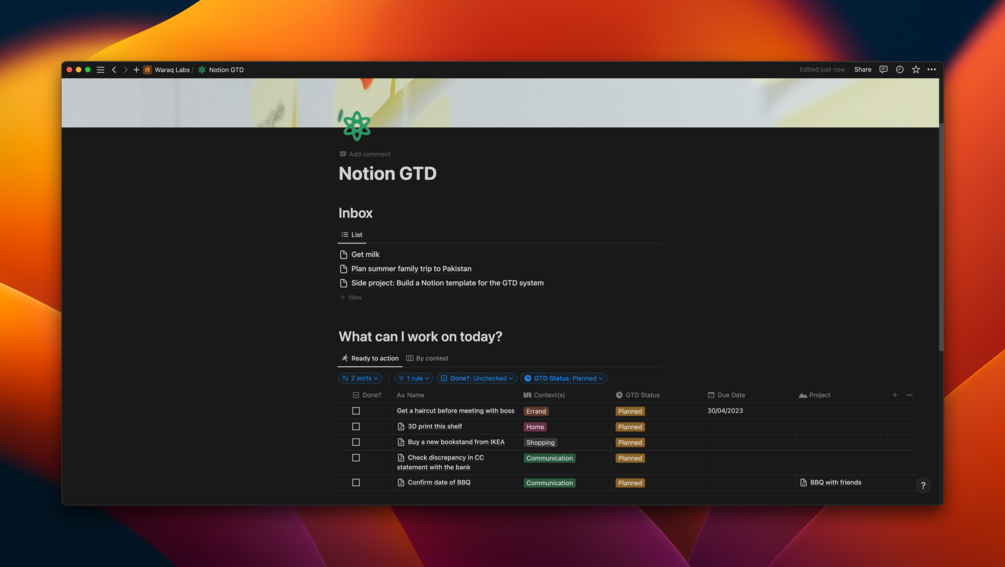1005x567 pixels.
Task: Click the Home context tag
Action: tap(535, 427)
